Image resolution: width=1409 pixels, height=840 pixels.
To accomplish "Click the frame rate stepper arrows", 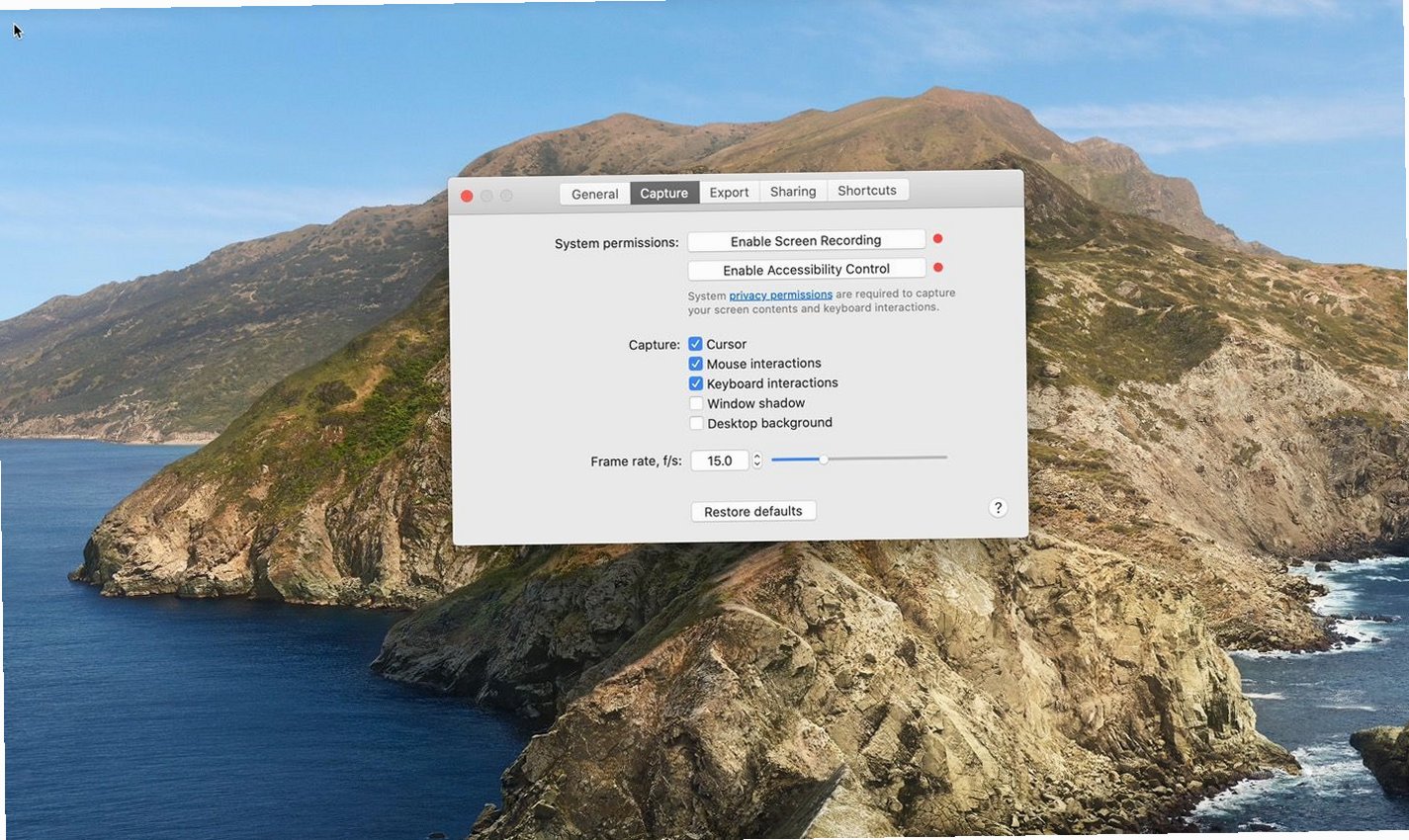I will 757,460.
